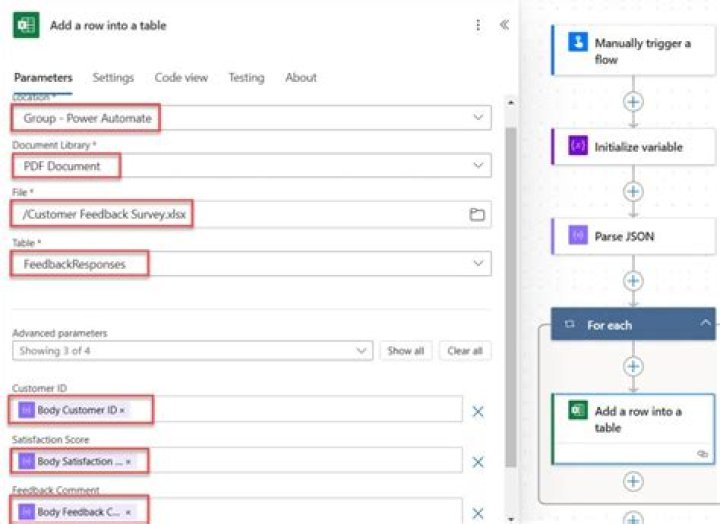The width and height of the screenshot is (720, 524).
Task: Remove the Body Customer ID token
Action: pos(122,411)
